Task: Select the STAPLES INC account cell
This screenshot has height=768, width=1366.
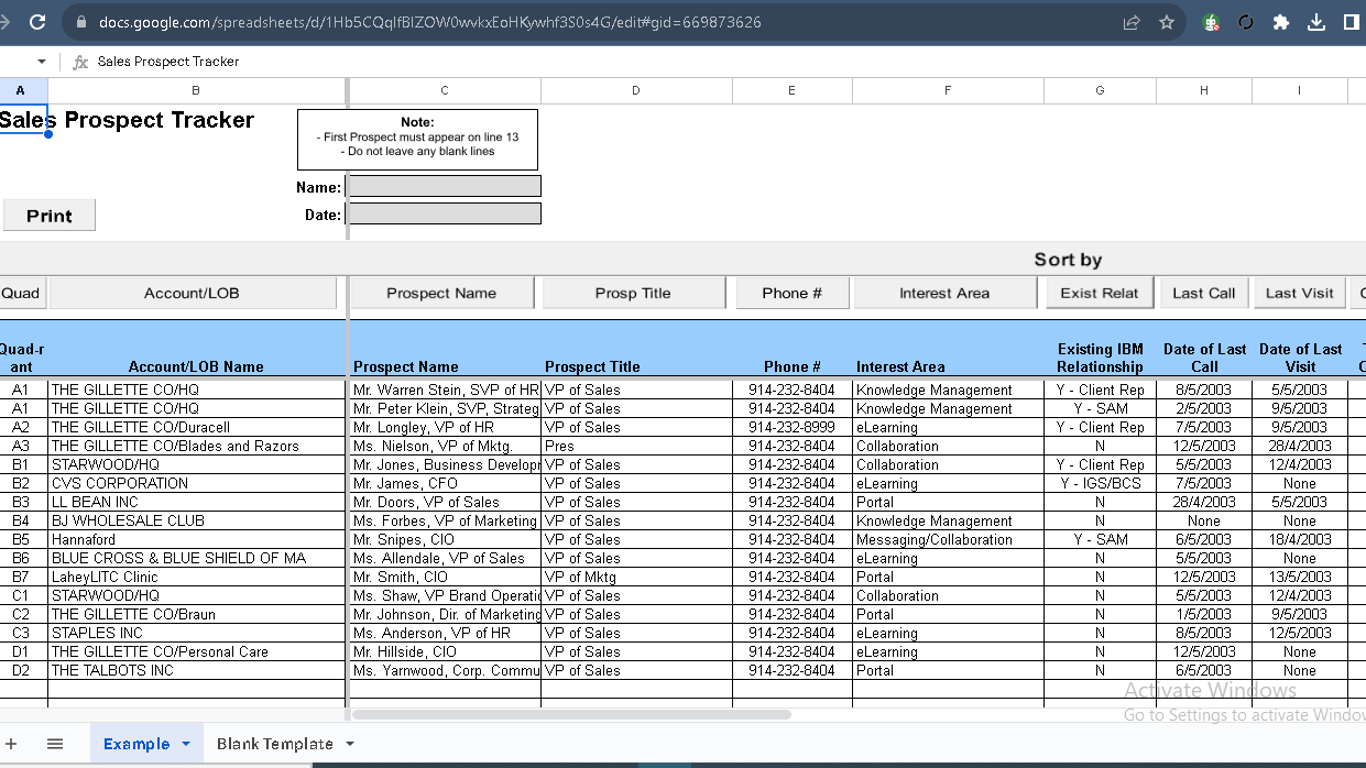Action: click(196, 633)
